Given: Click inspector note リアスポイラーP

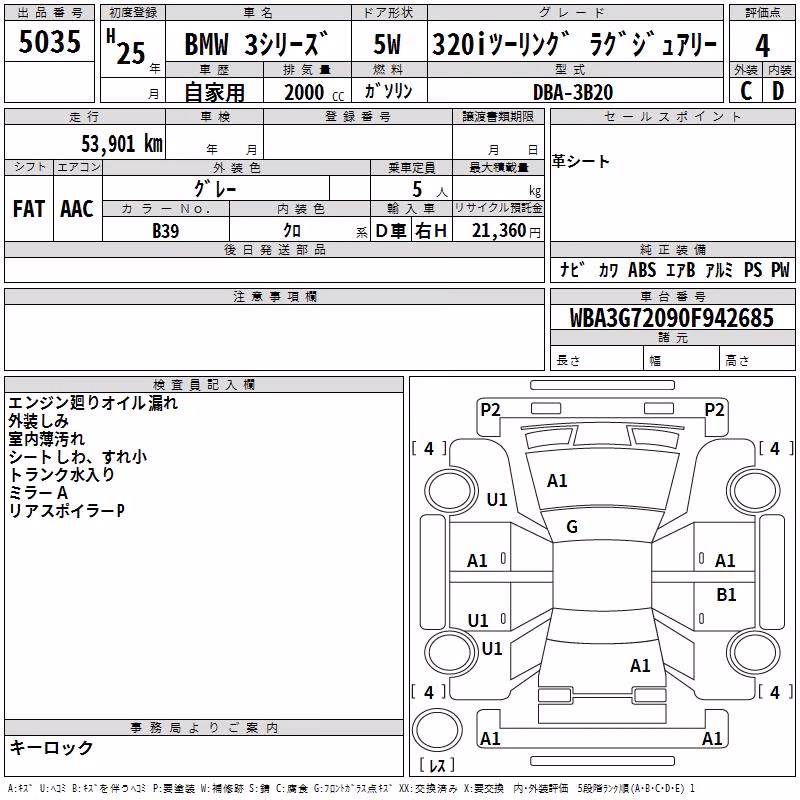Looking at the screenshot, I should tap(66, 511).
